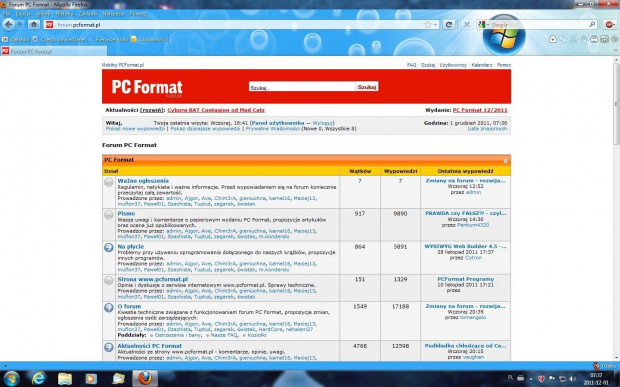Click the new-posts icon beside Aktualności PC Format

pos(109,347)
